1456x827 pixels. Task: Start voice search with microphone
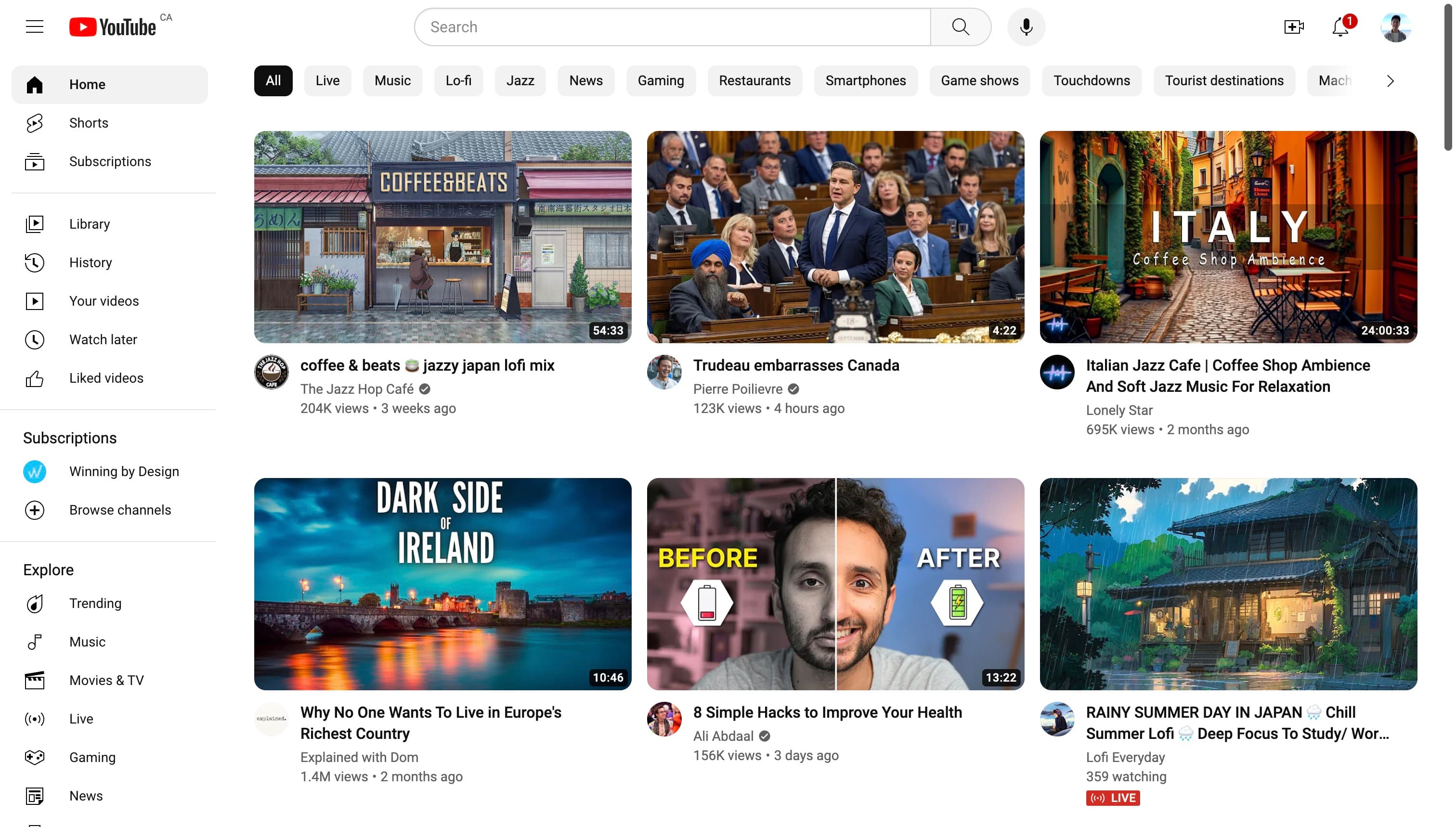click(1026, 26)
